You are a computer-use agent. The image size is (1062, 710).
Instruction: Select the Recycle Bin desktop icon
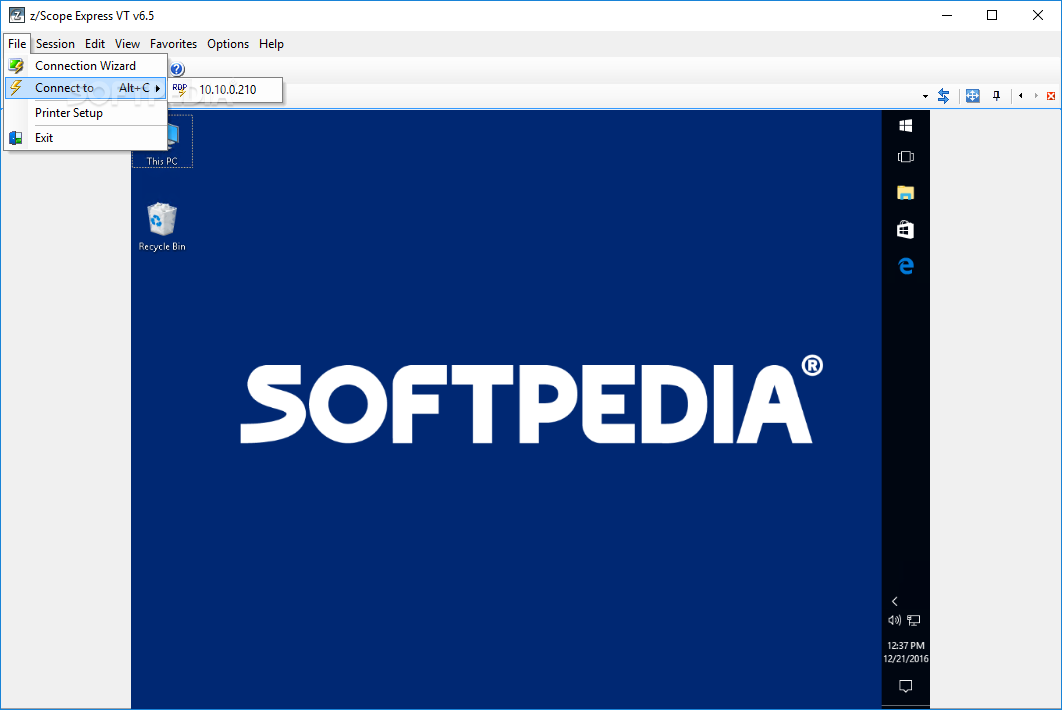(162, 227)
